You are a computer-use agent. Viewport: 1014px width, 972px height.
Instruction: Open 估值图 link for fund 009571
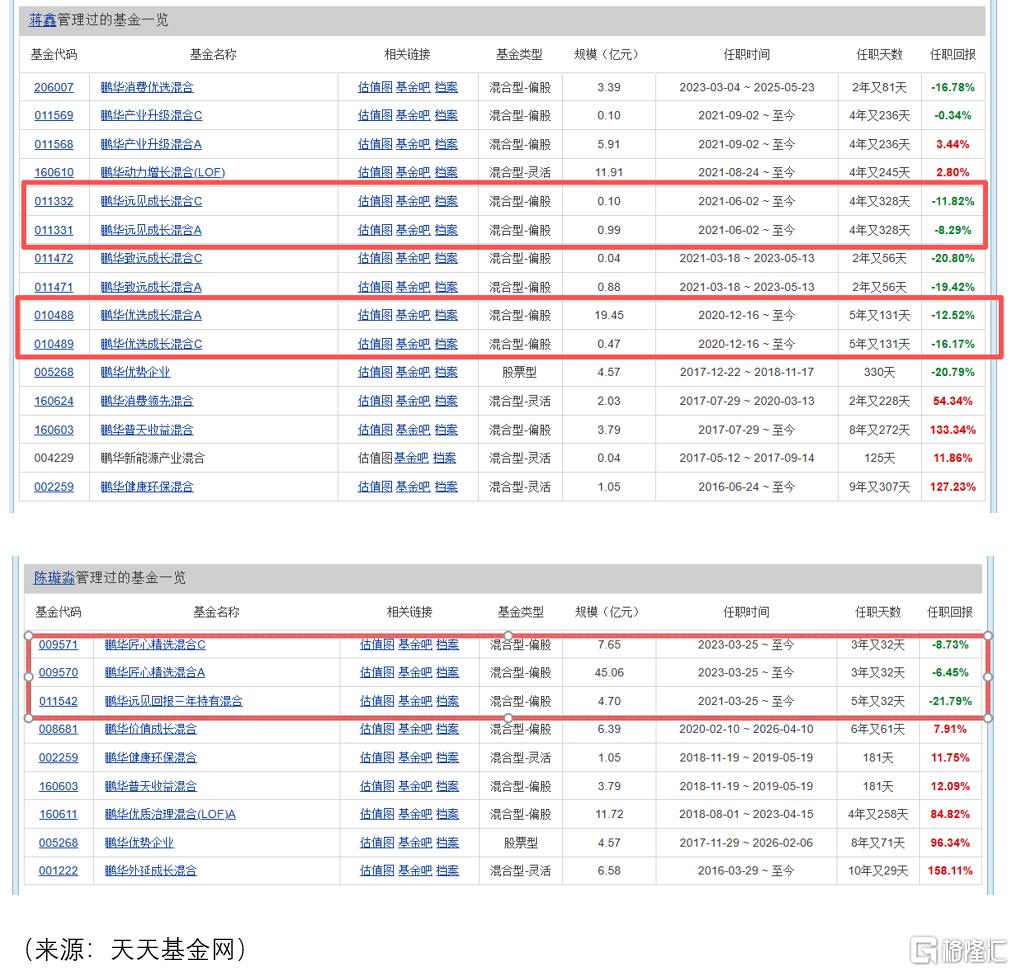(377, 645)
